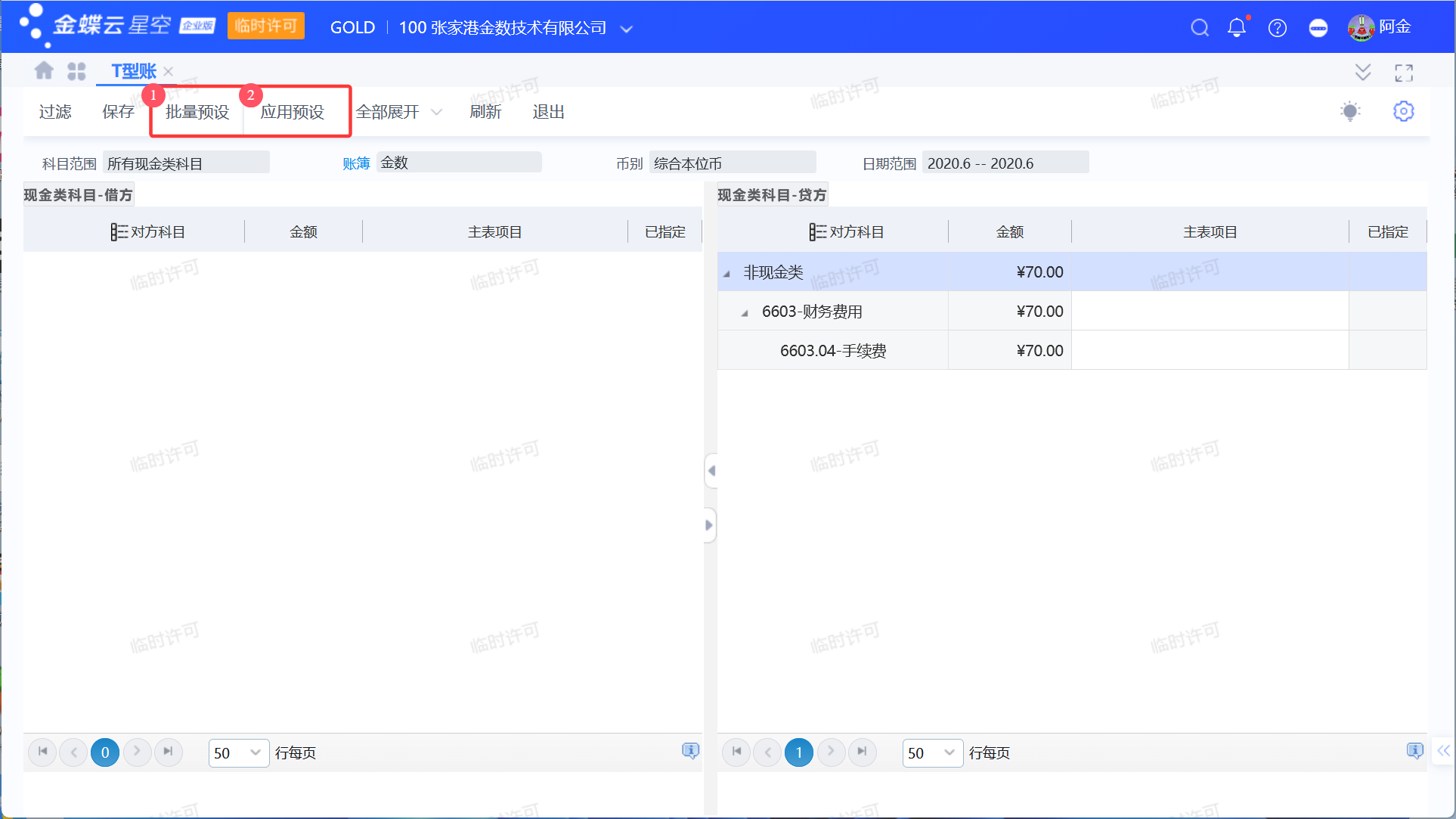The width and height of the screenshot is (1456, 819).
Task: Open the apps grid menu icon
Action: click(76, 71)
